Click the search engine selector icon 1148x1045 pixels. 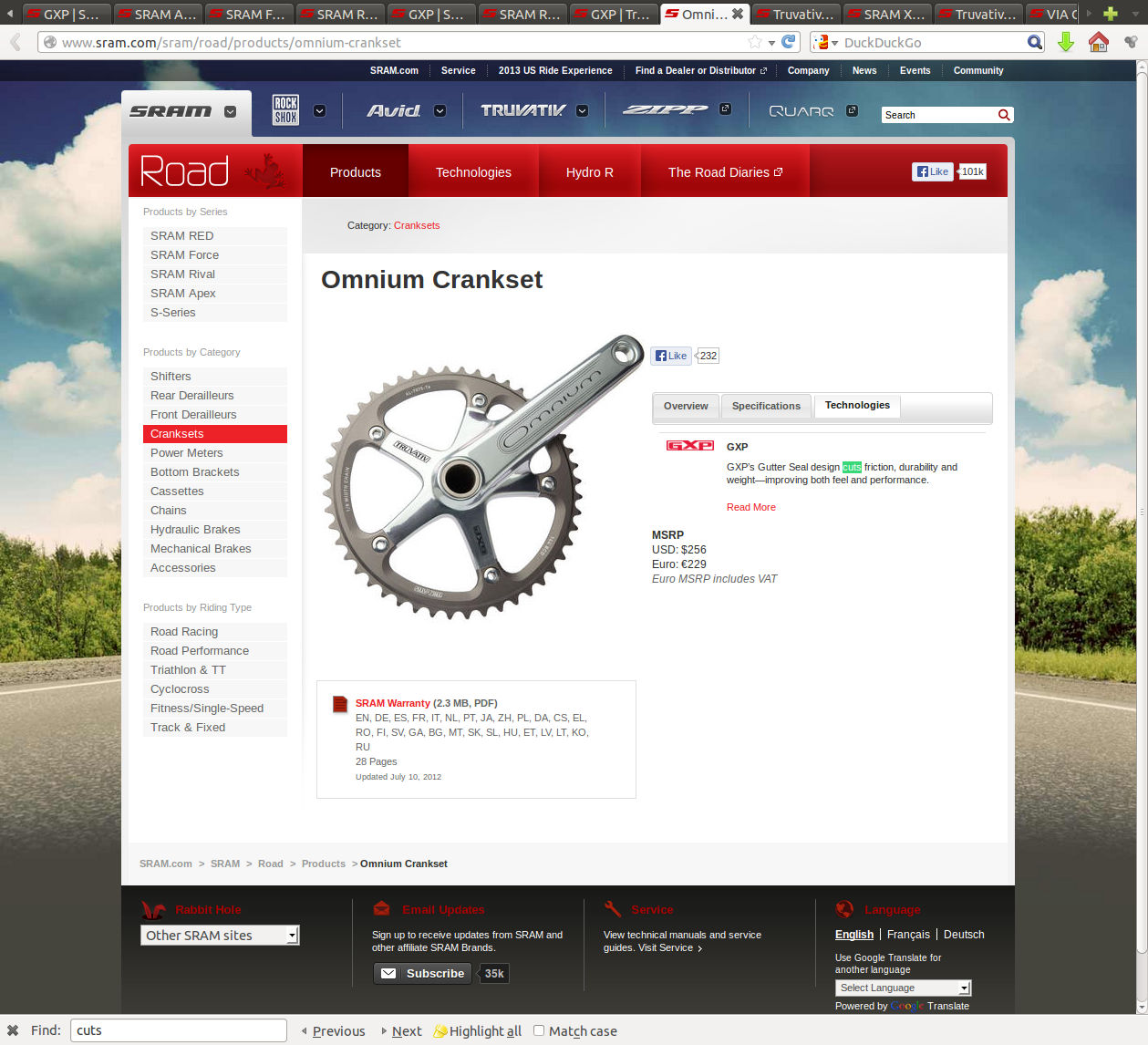(x=825, y=42)
